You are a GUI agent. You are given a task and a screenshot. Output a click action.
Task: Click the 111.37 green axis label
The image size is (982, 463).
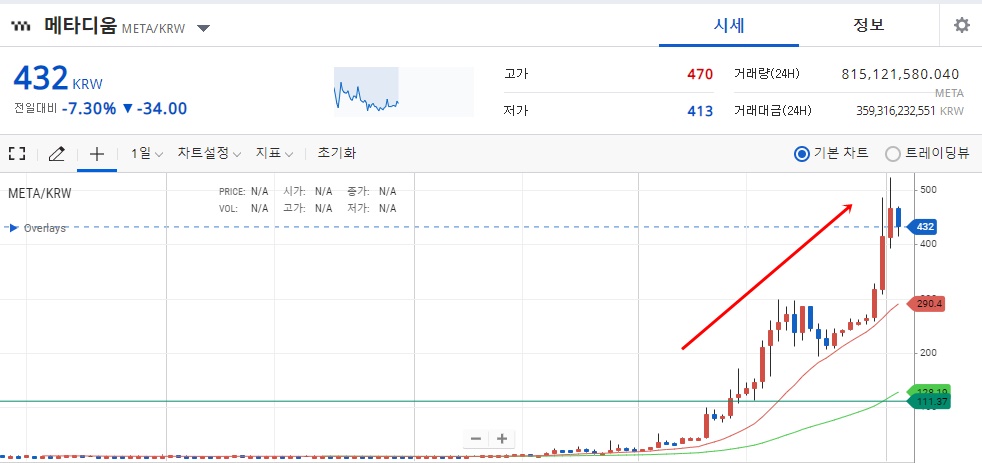(x=928, y=401)
